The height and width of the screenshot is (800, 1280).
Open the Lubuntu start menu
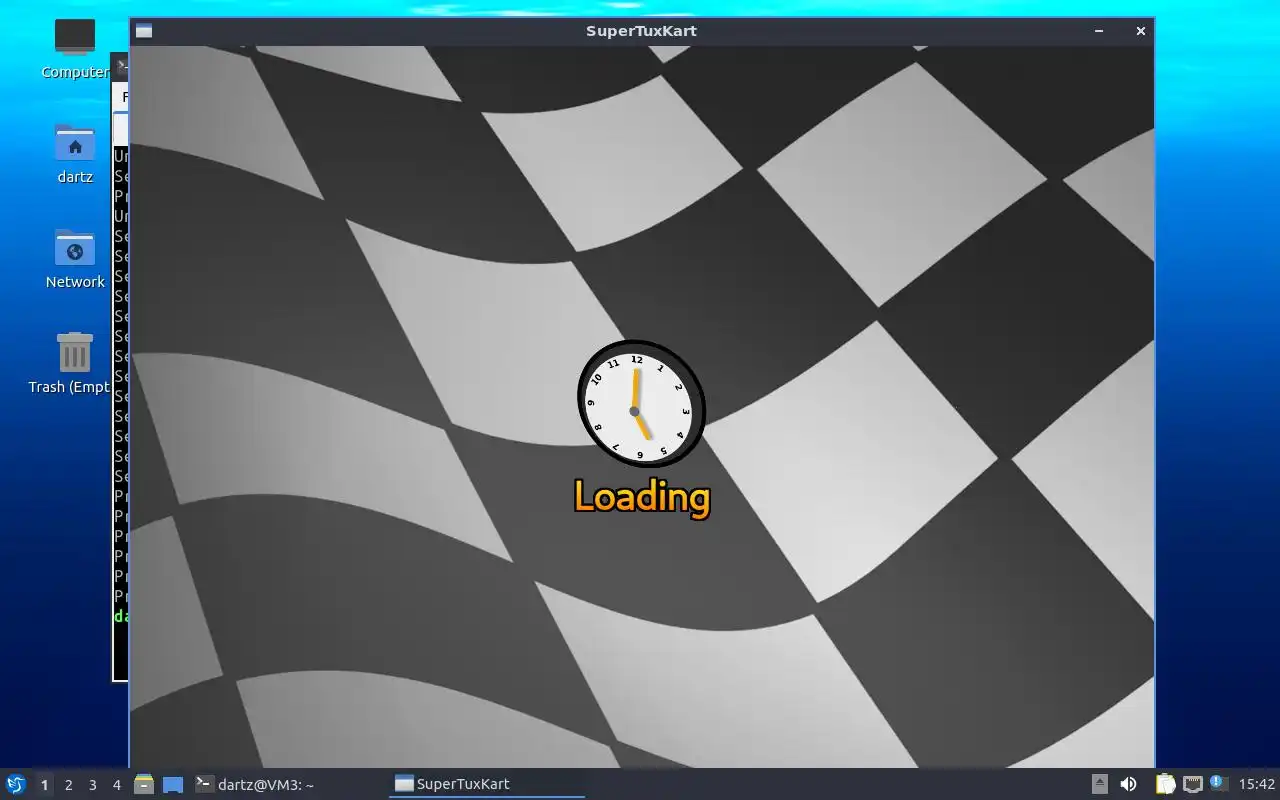click(16, 785)
